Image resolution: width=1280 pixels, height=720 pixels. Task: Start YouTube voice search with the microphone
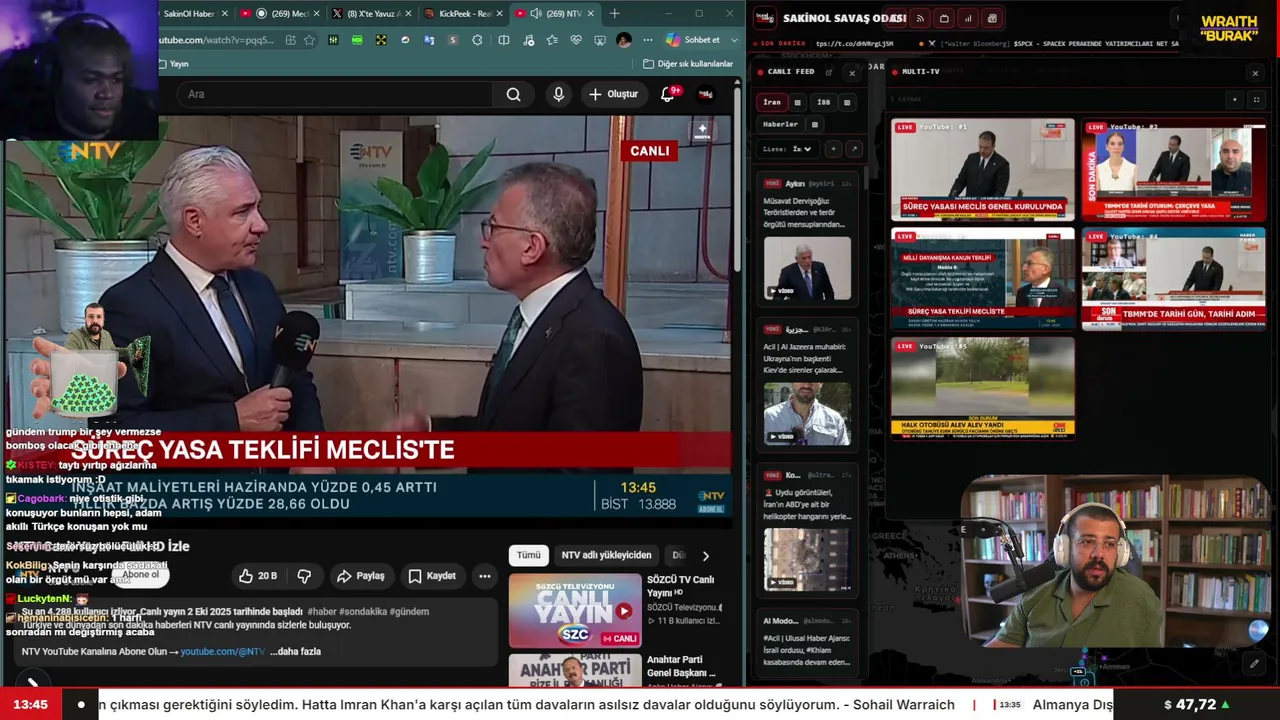pyautogui.click(x=559, y=94)
